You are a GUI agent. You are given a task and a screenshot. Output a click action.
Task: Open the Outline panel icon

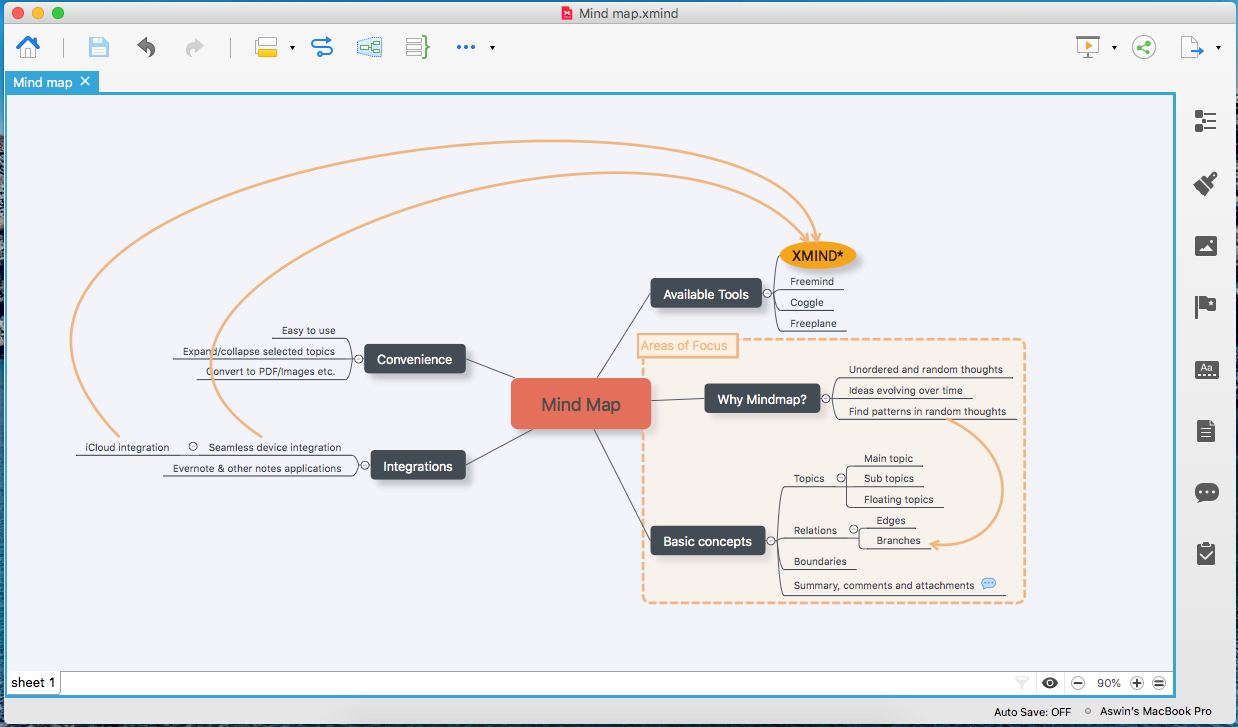tap(1206, 121)
